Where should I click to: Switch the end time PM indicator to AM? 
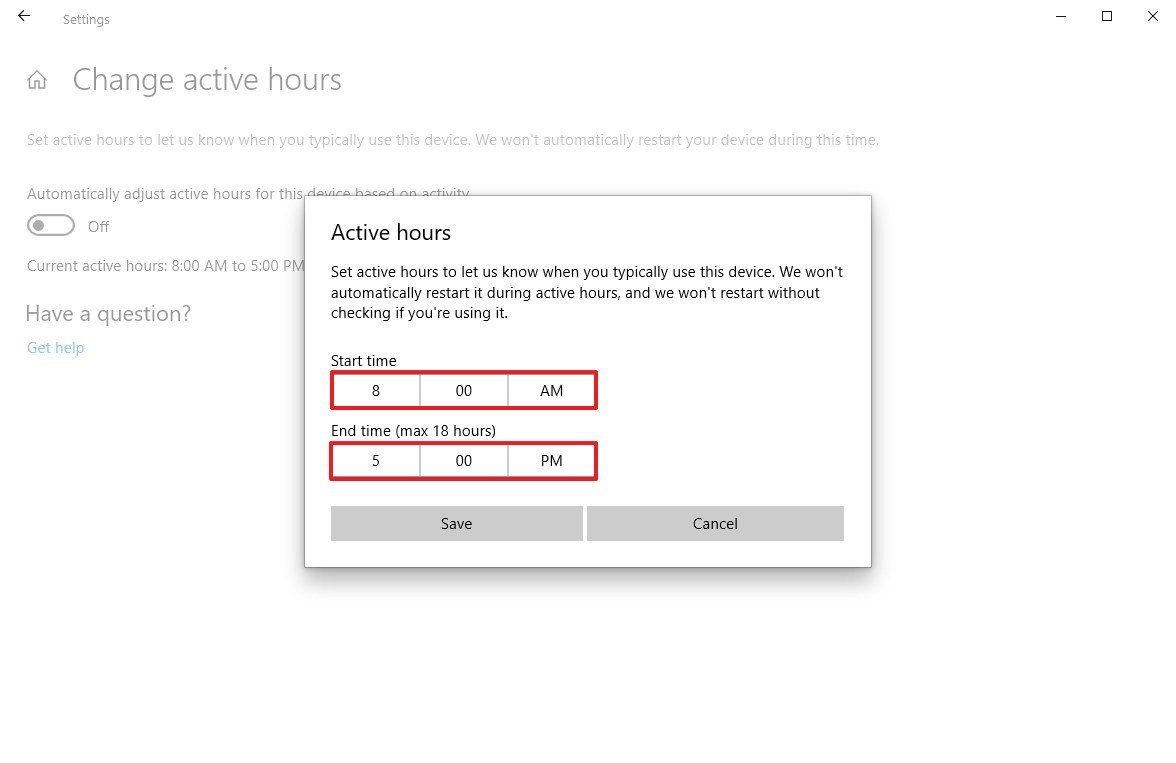point(551,460)
